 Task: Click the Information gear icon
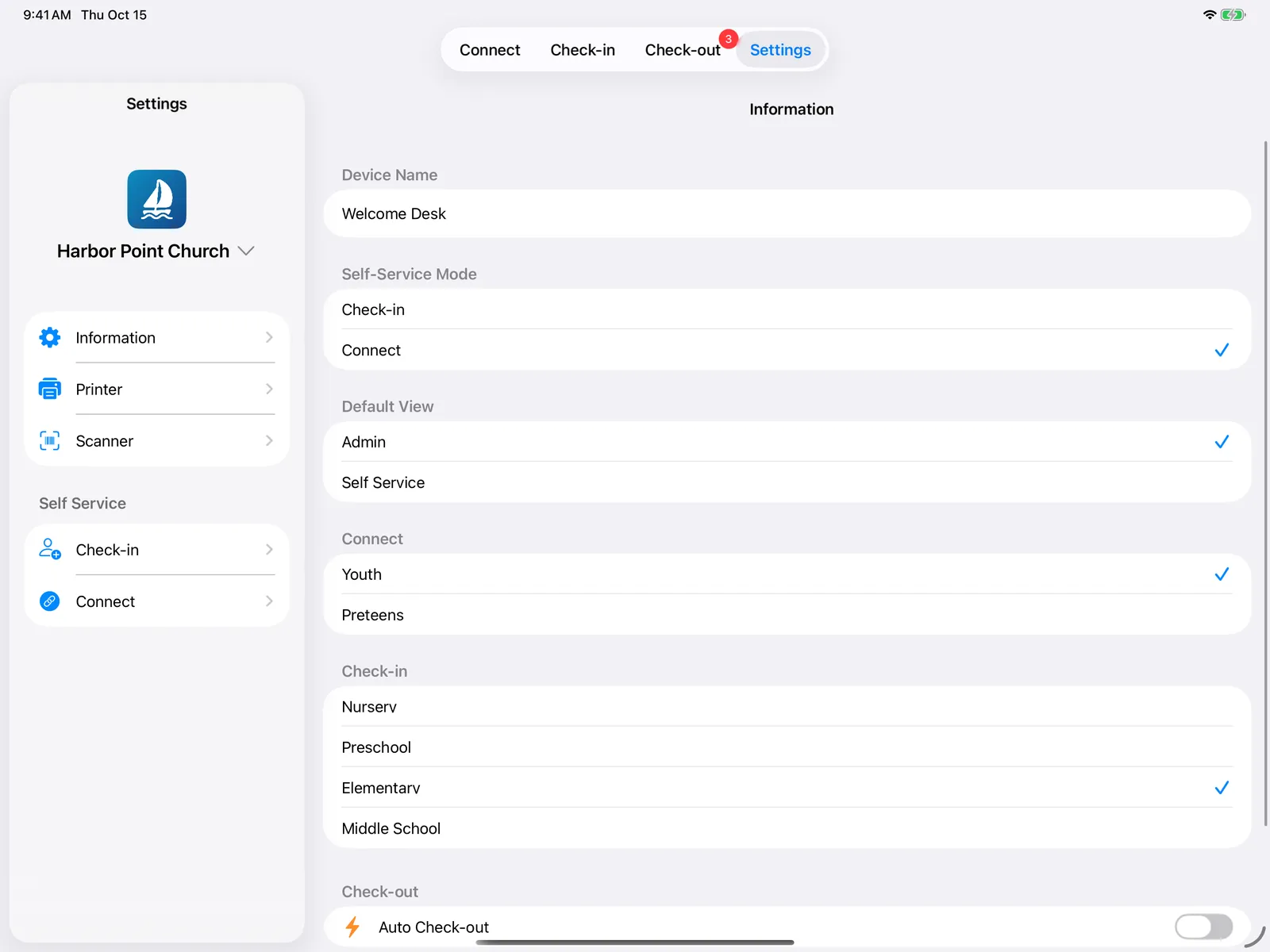coord(49,337)
